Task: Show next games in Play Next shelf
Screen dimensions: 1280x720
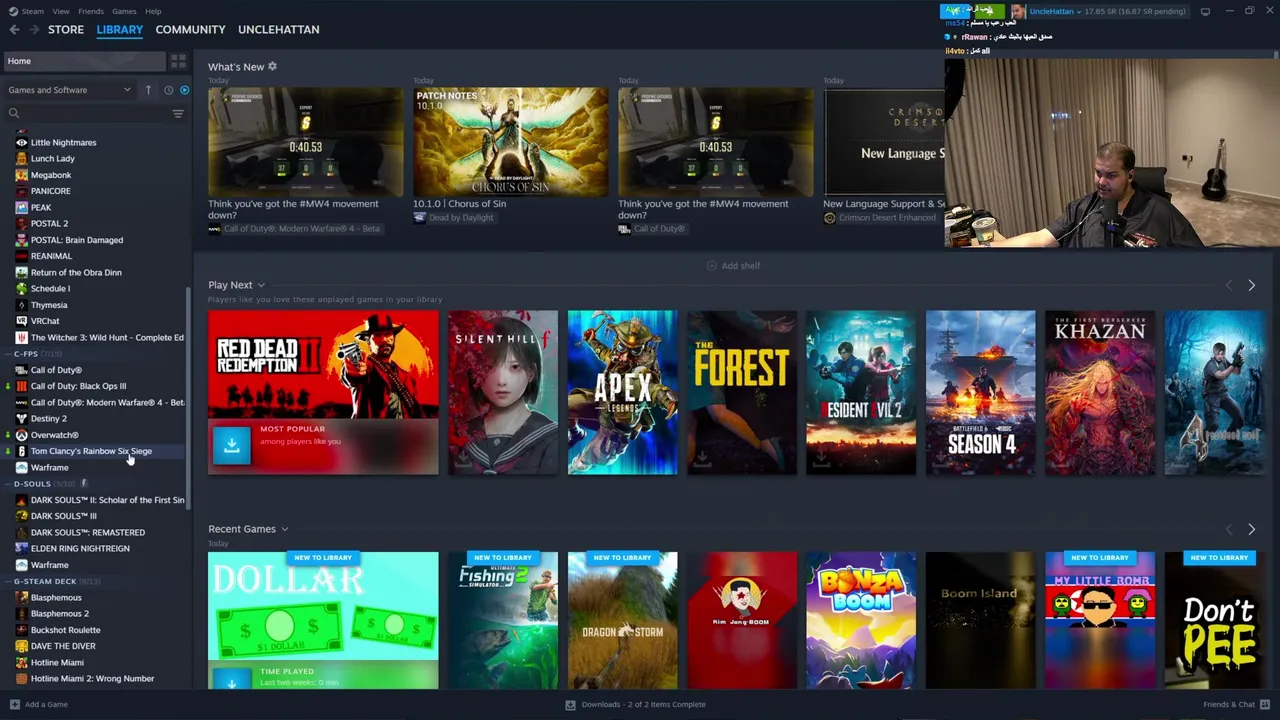Action: 1251,286
